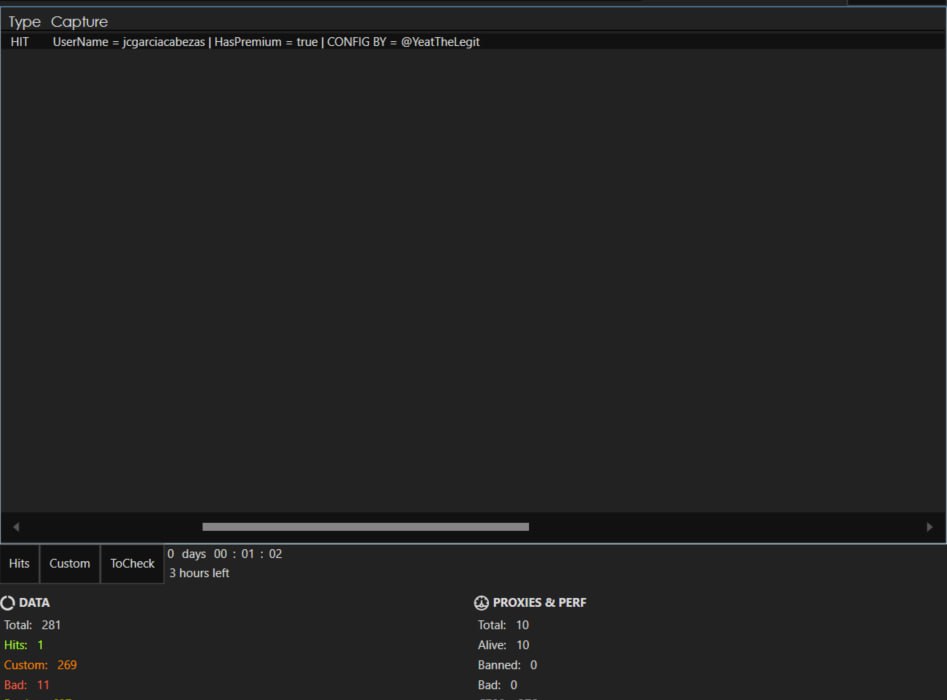Viewport: 947px width, 700px height.
Task: Switch to the ToCheck tab
Action: coord(132,564)
